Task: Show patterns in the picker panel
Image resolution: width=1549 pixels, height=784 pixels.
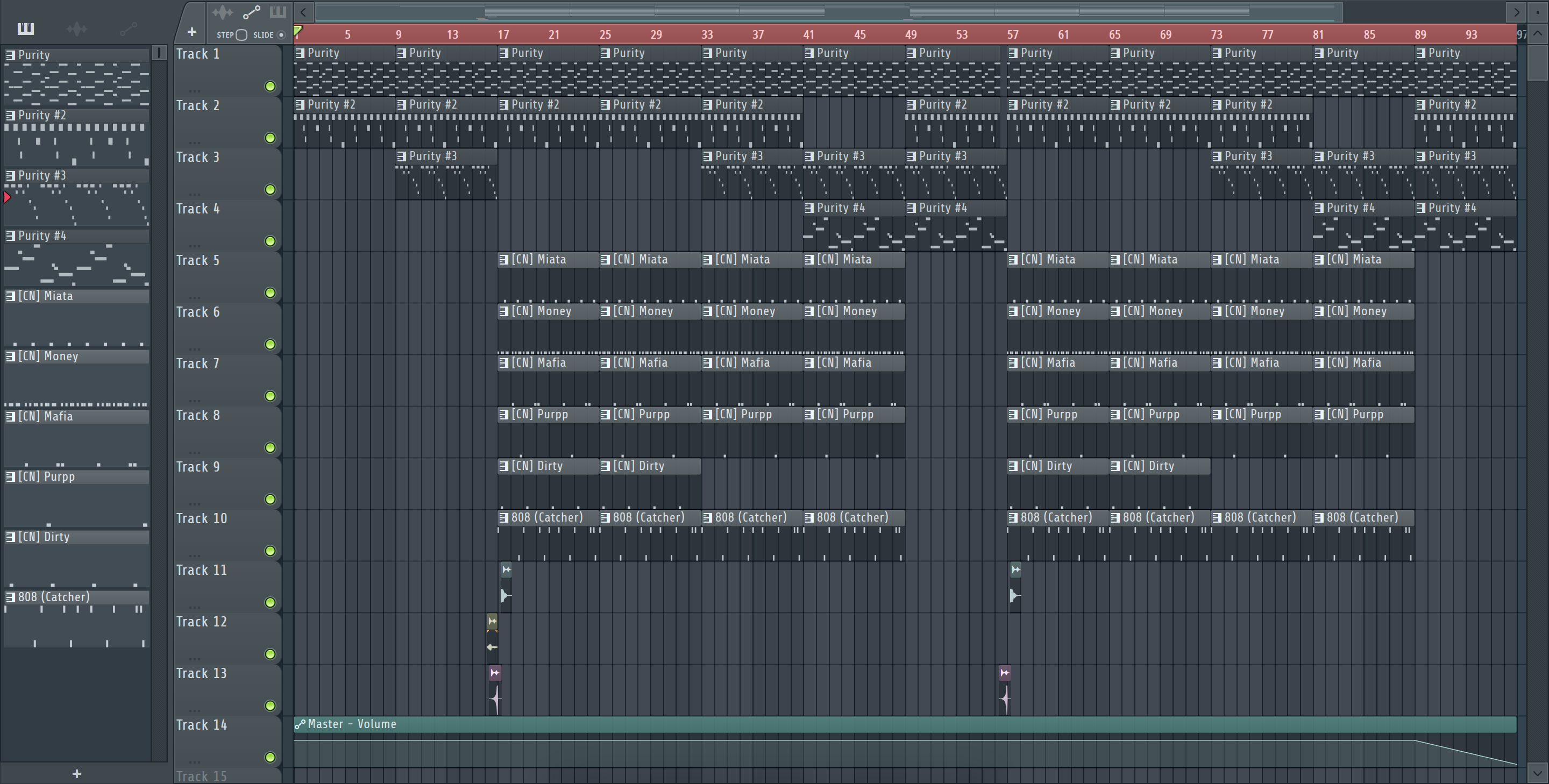Action: click(26, 28)
